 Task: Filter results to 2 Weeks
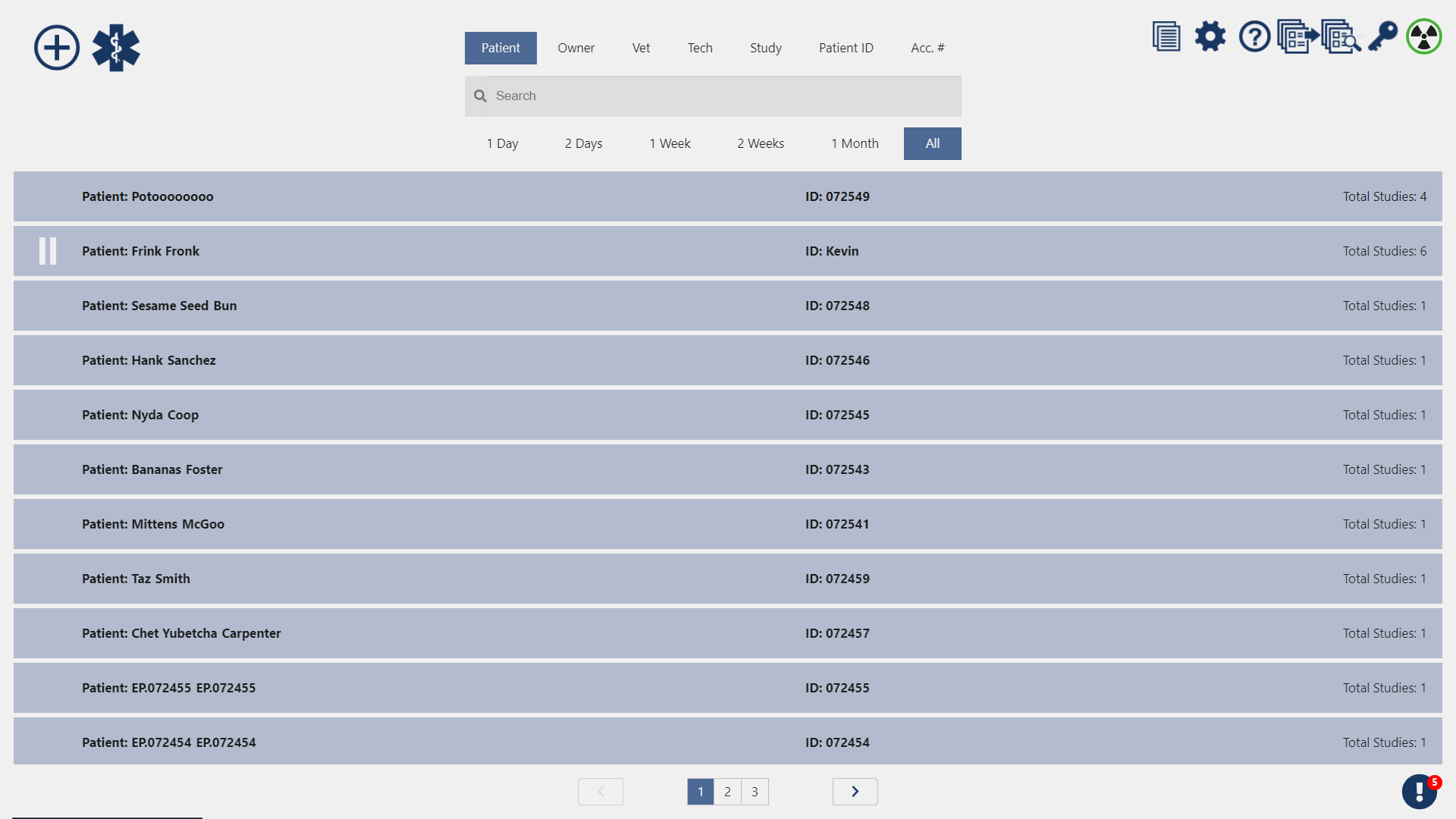pos(761,143)
